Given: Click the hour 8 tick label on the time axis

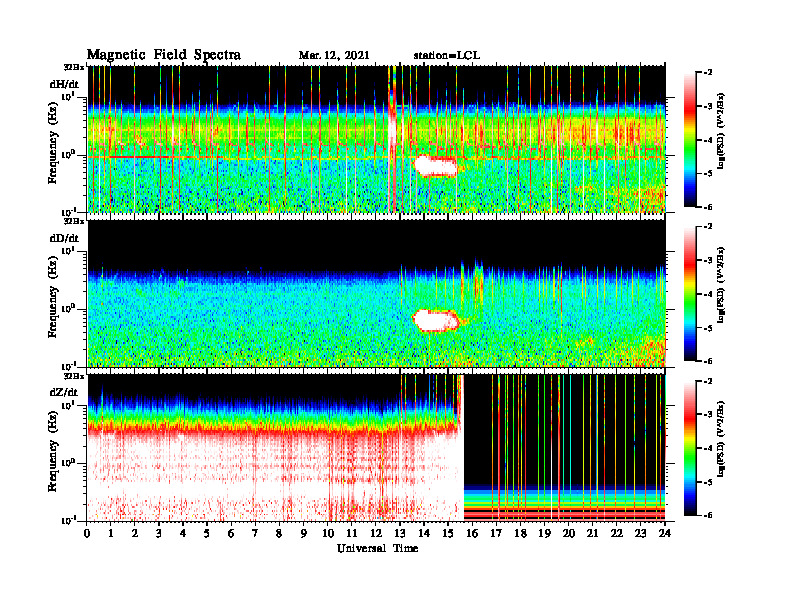Looking at the screenshot, I should click(279, 533).
